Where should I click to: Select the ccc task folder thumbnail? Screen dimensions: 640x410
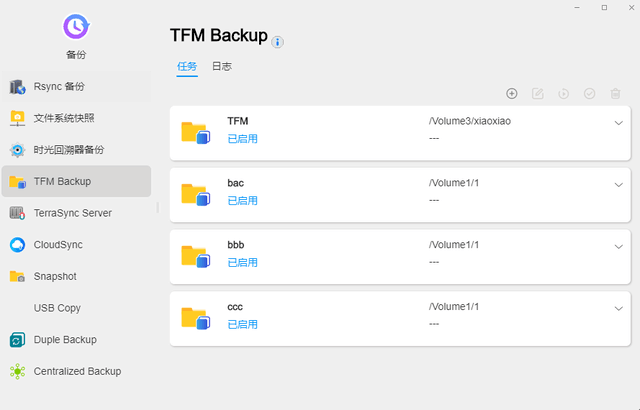pos(196,318)
